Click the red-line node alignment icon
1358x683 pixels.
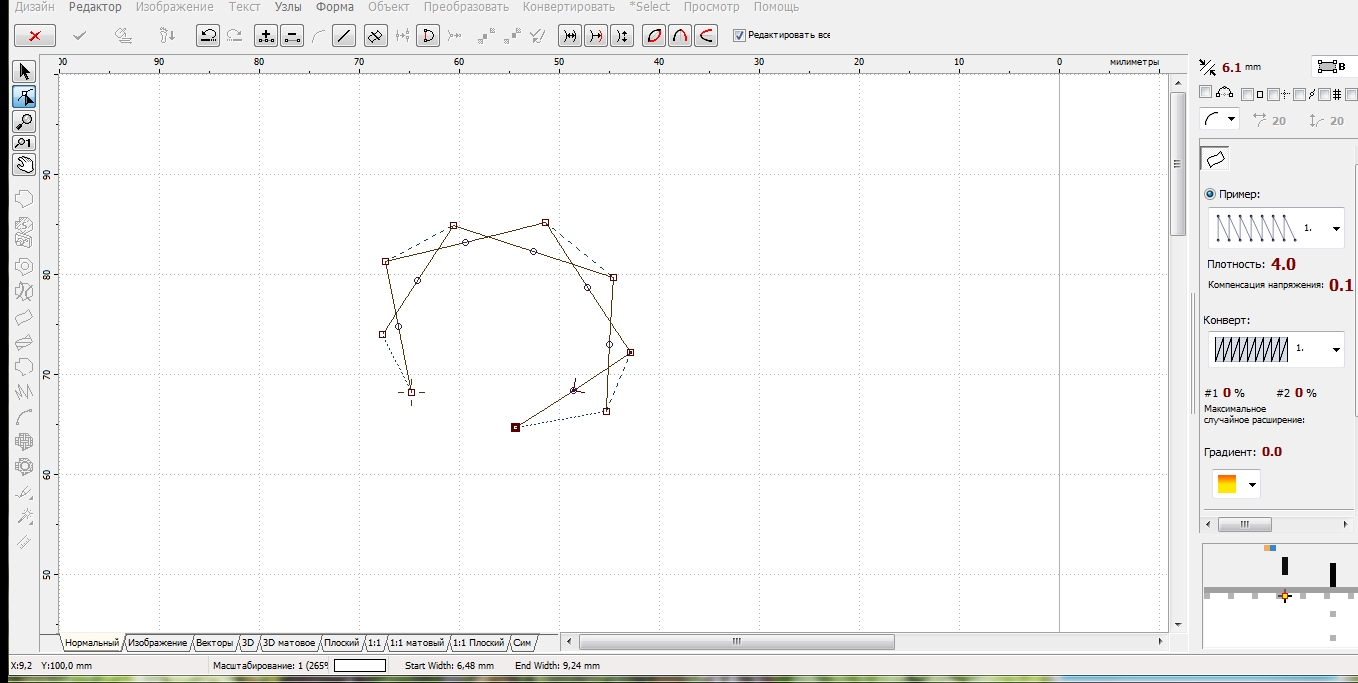click(x=596, y=35)
